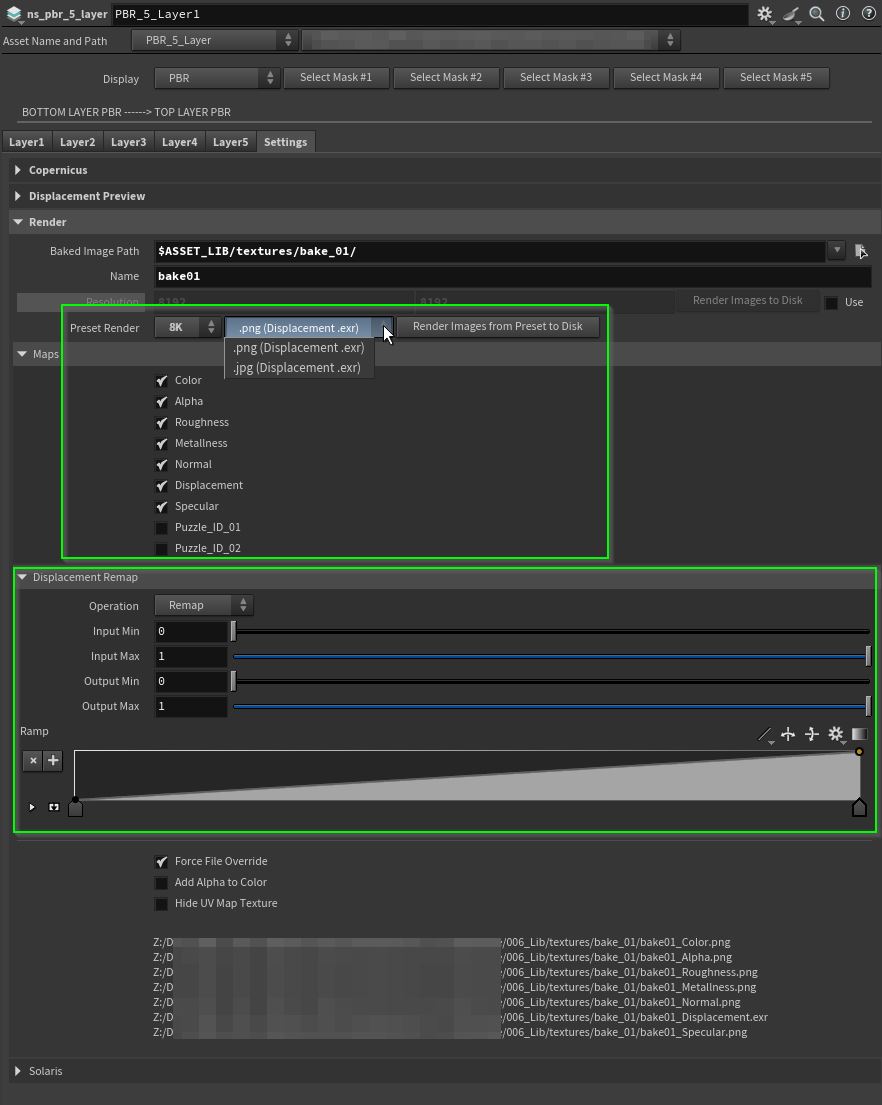Enable Add Alpha to Color checkbox
The width and height of the screenshot is (882, 1105).
162,882
